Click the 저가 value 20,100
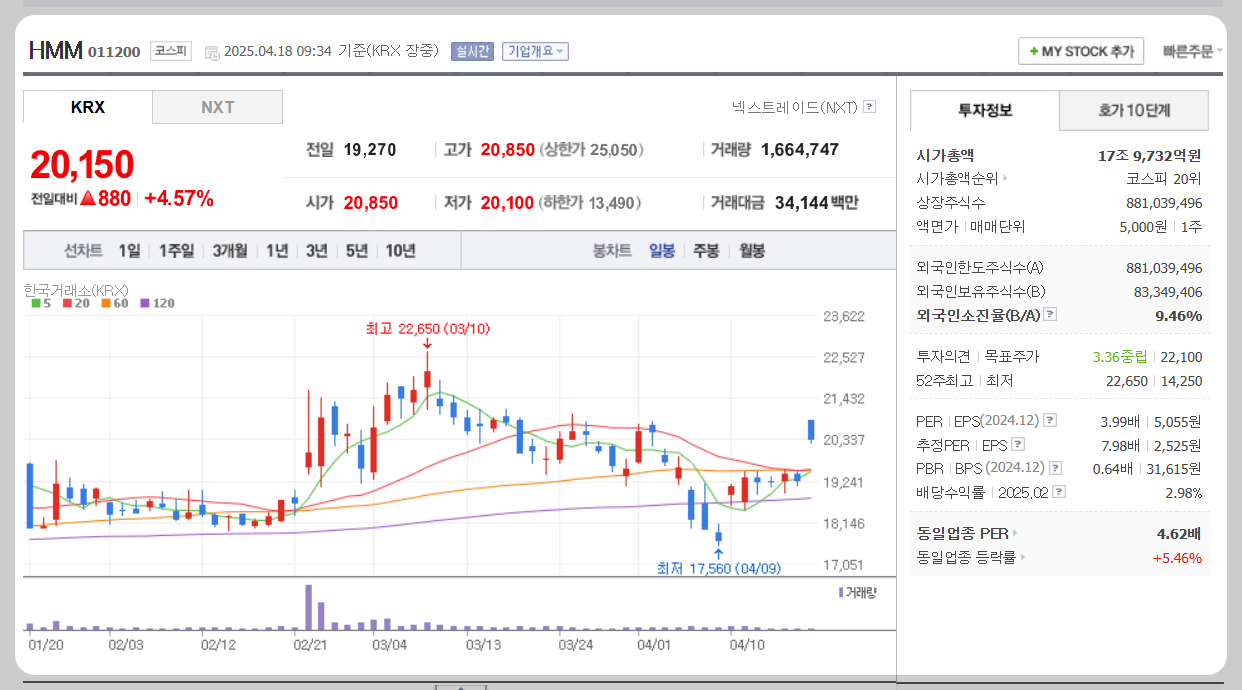The height and width of the screenshot is (690, 1242). coord(508,203)
